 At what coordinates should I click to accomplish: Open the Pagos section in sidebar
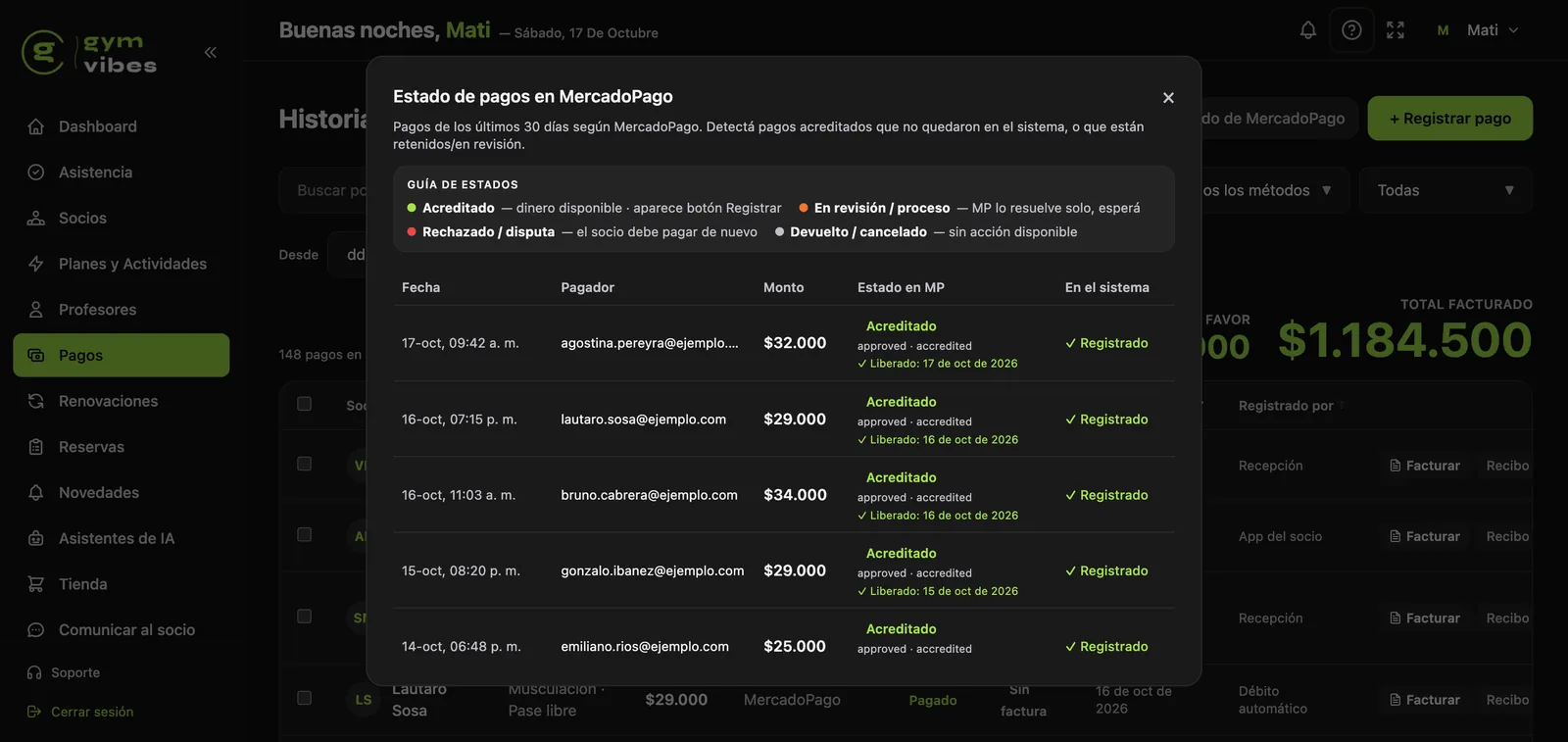pos(122,355)
